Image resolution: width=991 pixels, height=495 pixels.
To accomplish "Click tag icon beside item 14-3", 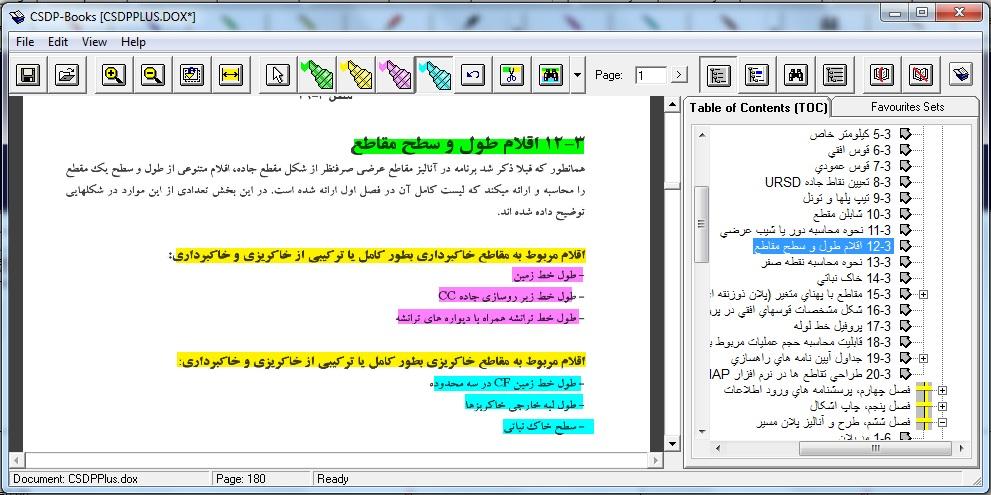I will (905, 278).
